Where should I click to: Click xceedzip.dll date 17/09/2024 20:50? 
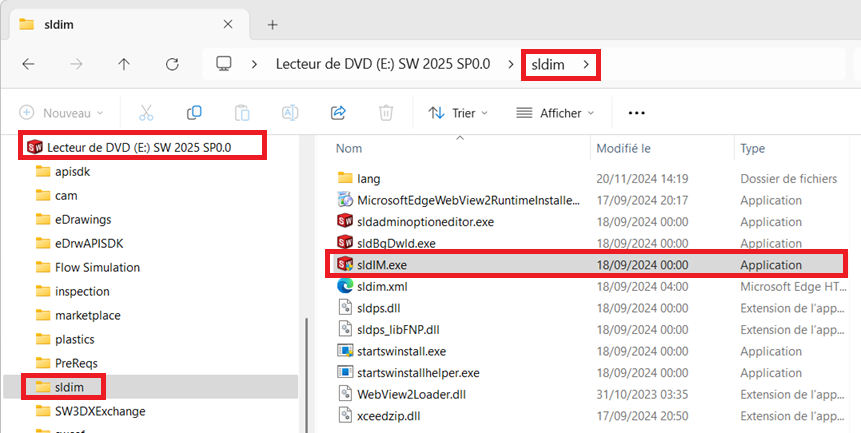click(x=642, y=416)
